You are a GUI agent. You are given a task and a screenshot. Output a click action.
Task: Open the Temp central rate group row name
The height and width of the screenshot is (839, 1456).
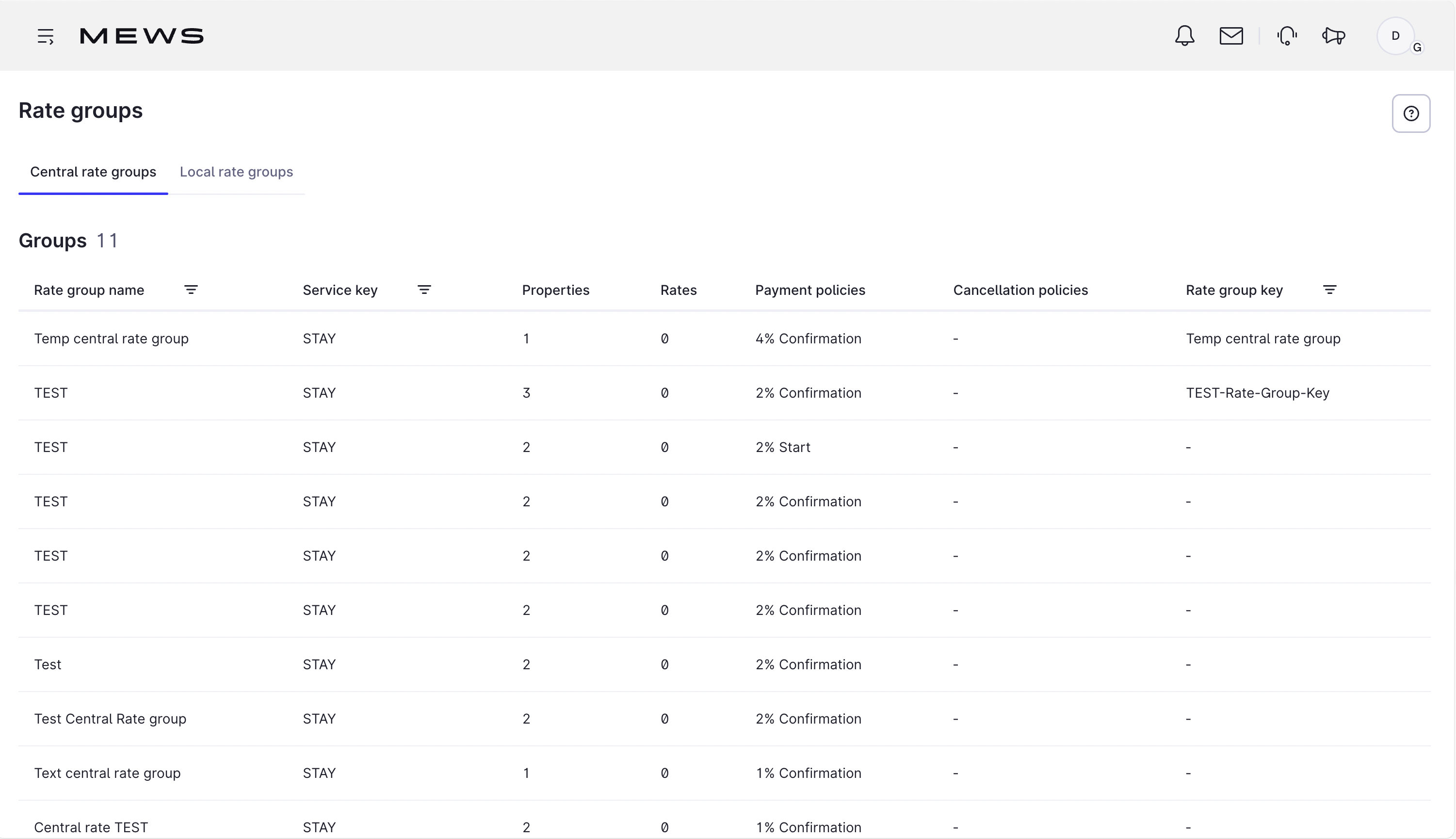[x=111, y=338]
